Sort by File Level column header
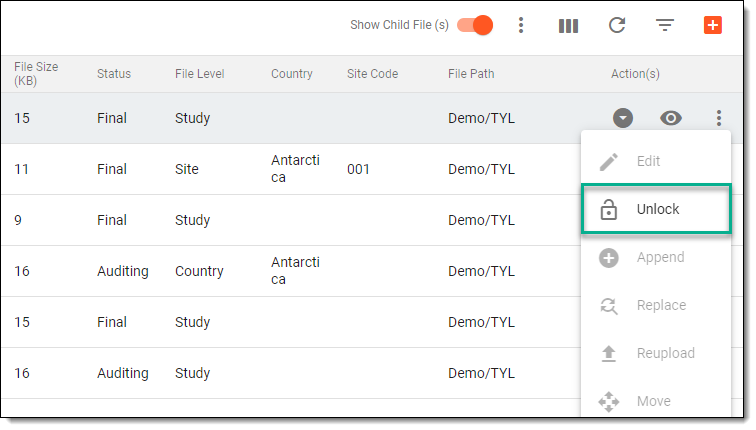Image resolution: width=756 pixels, height=430 pixels. click(200, 74)
